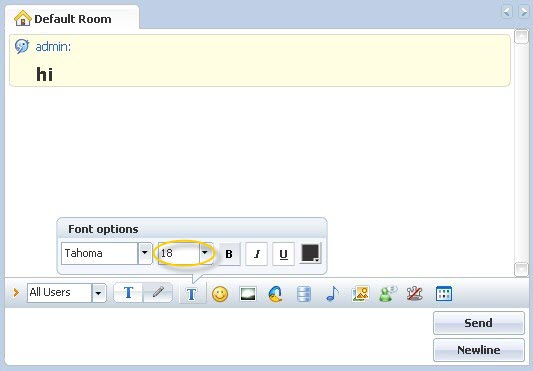
Task: Open the black font color swatch
Action: (310, 253)
